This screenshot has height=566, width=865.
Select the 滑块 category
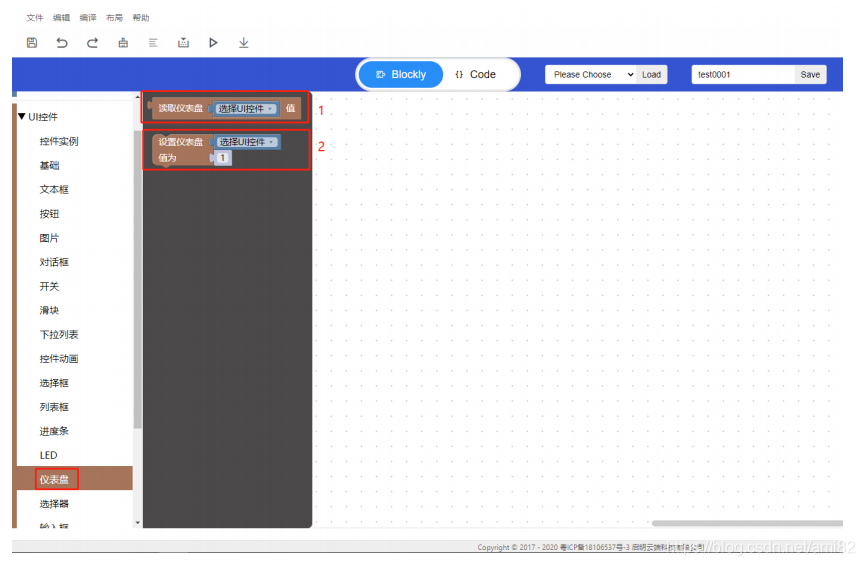click(x=49, y=310)
